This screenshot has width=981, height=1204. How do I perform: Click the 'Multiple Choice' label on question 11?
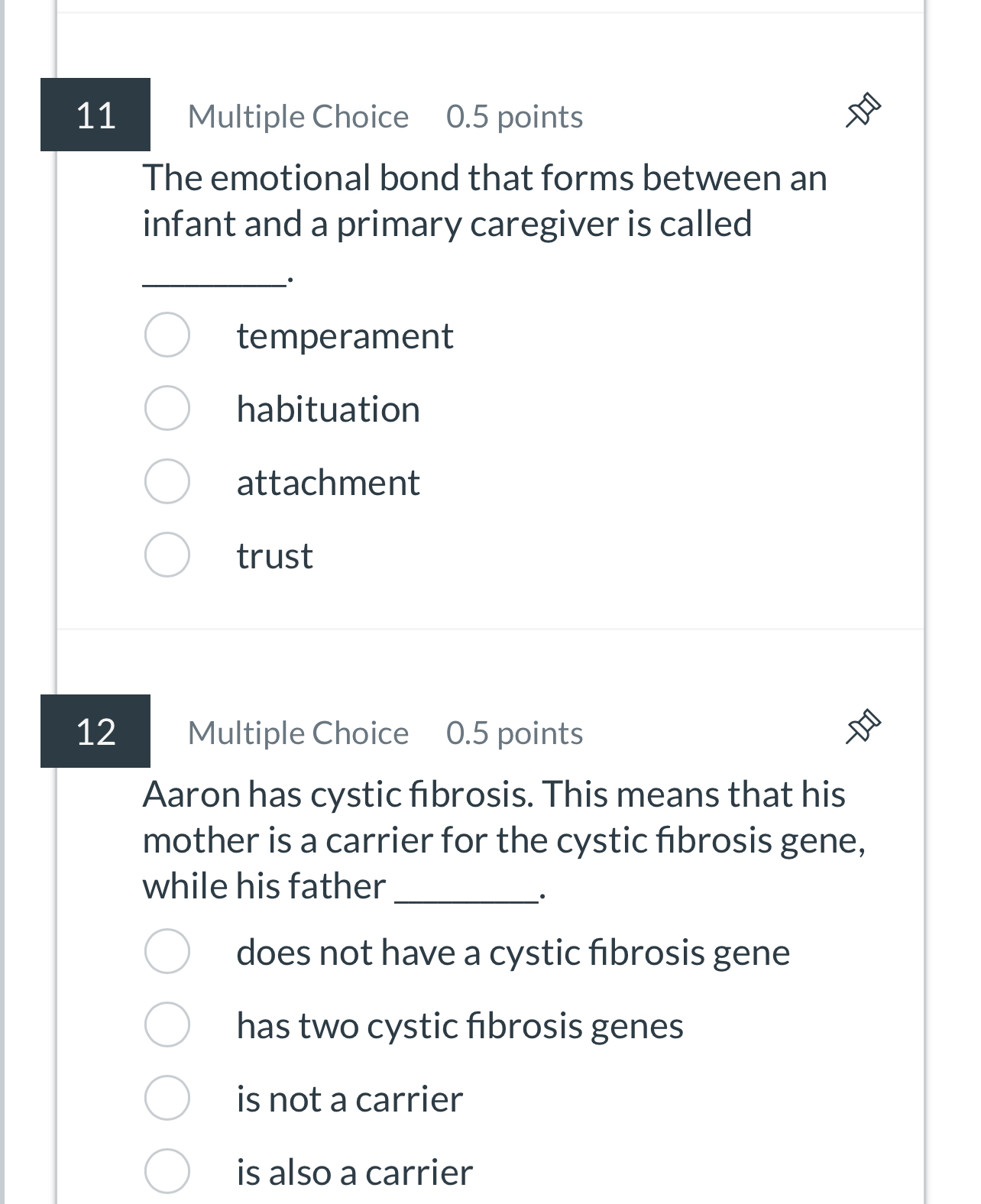point(298,116)
